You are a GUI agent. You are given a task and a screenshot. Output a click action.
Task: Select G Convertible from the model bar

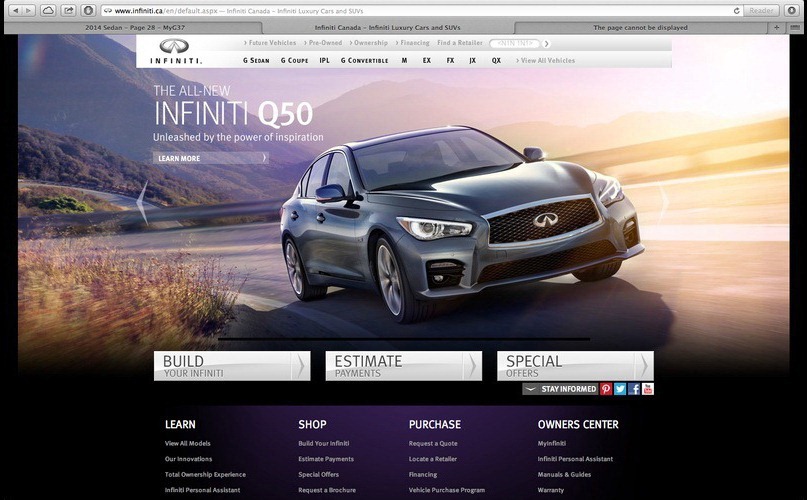pos(364,60)
